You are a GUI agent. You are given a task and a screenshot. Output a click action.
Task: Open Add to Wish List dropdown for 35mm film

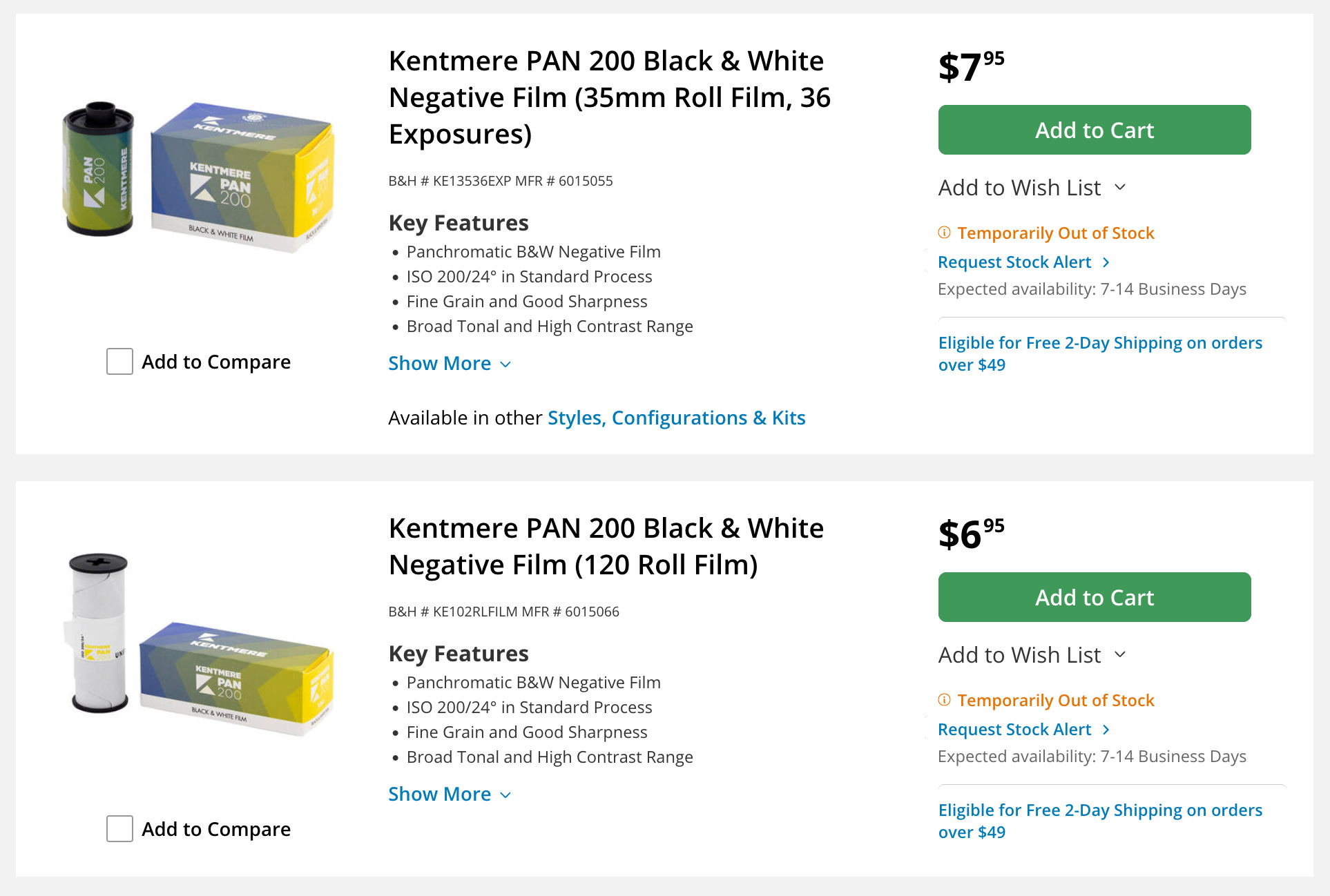(1032, 188)
